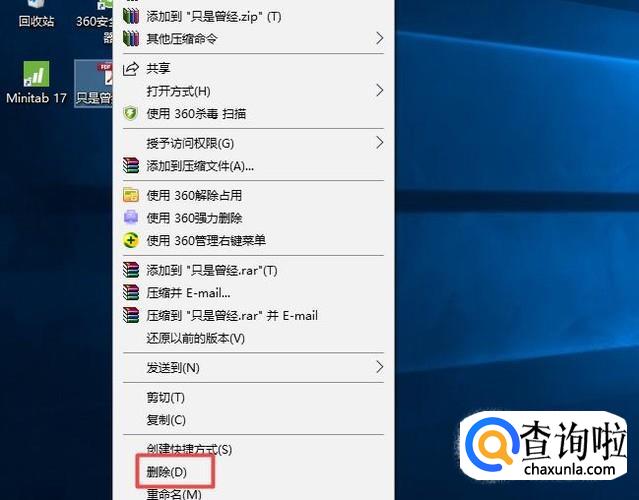Select the 回收站 recycle bin icon

click(36, 14)
